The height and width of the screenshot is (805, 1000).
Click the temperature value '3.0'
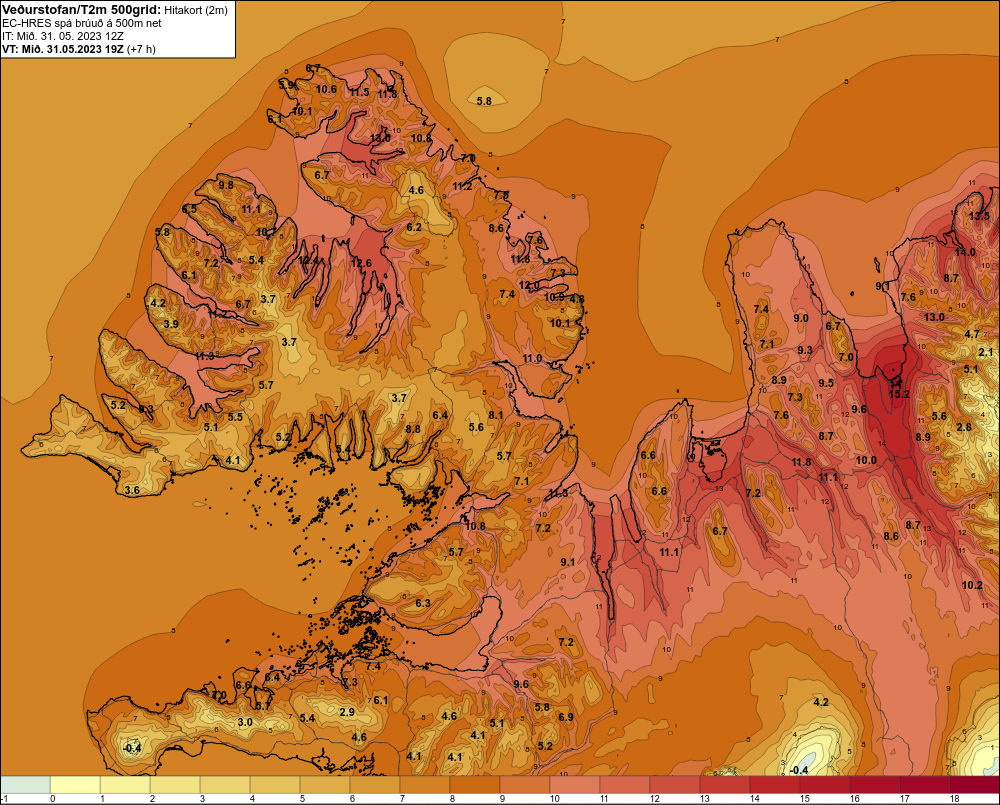[245, 722]
